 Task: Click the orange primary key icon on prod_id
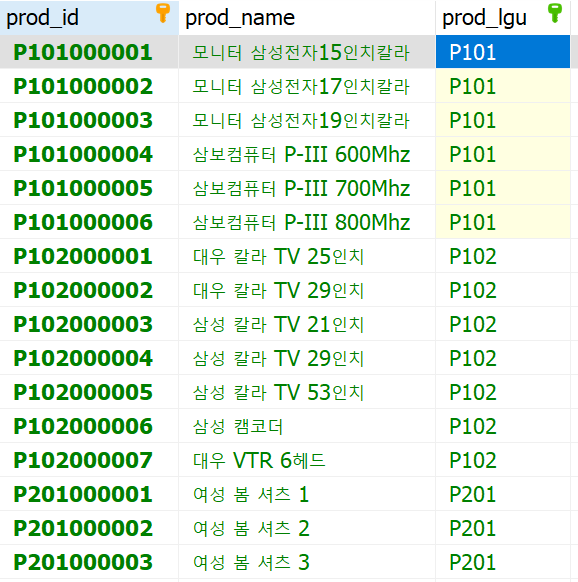(x=163, y=13)
